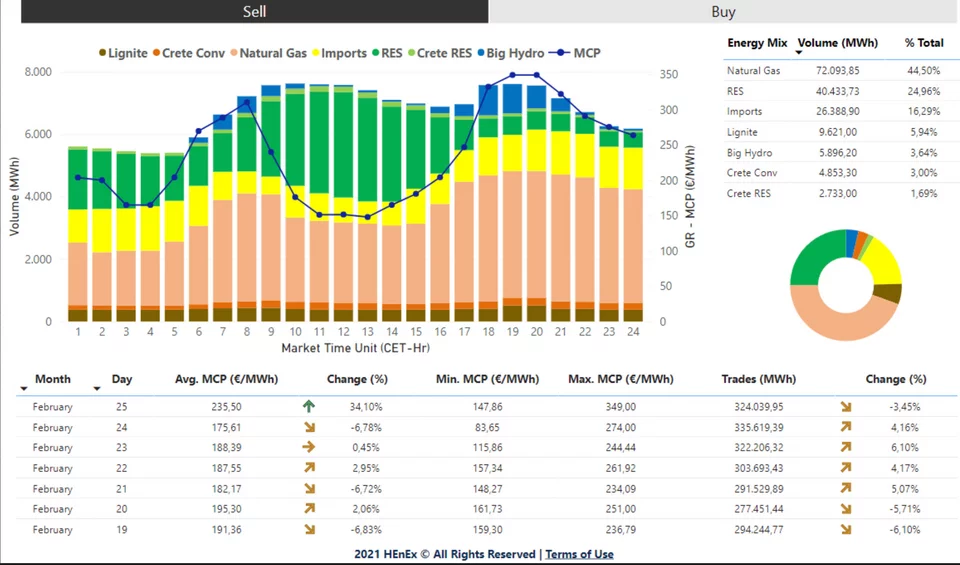The height and width of the screenshot is (565, 960).
Task: Click the Big Hydro legend dot
Action: pos(480,53)
